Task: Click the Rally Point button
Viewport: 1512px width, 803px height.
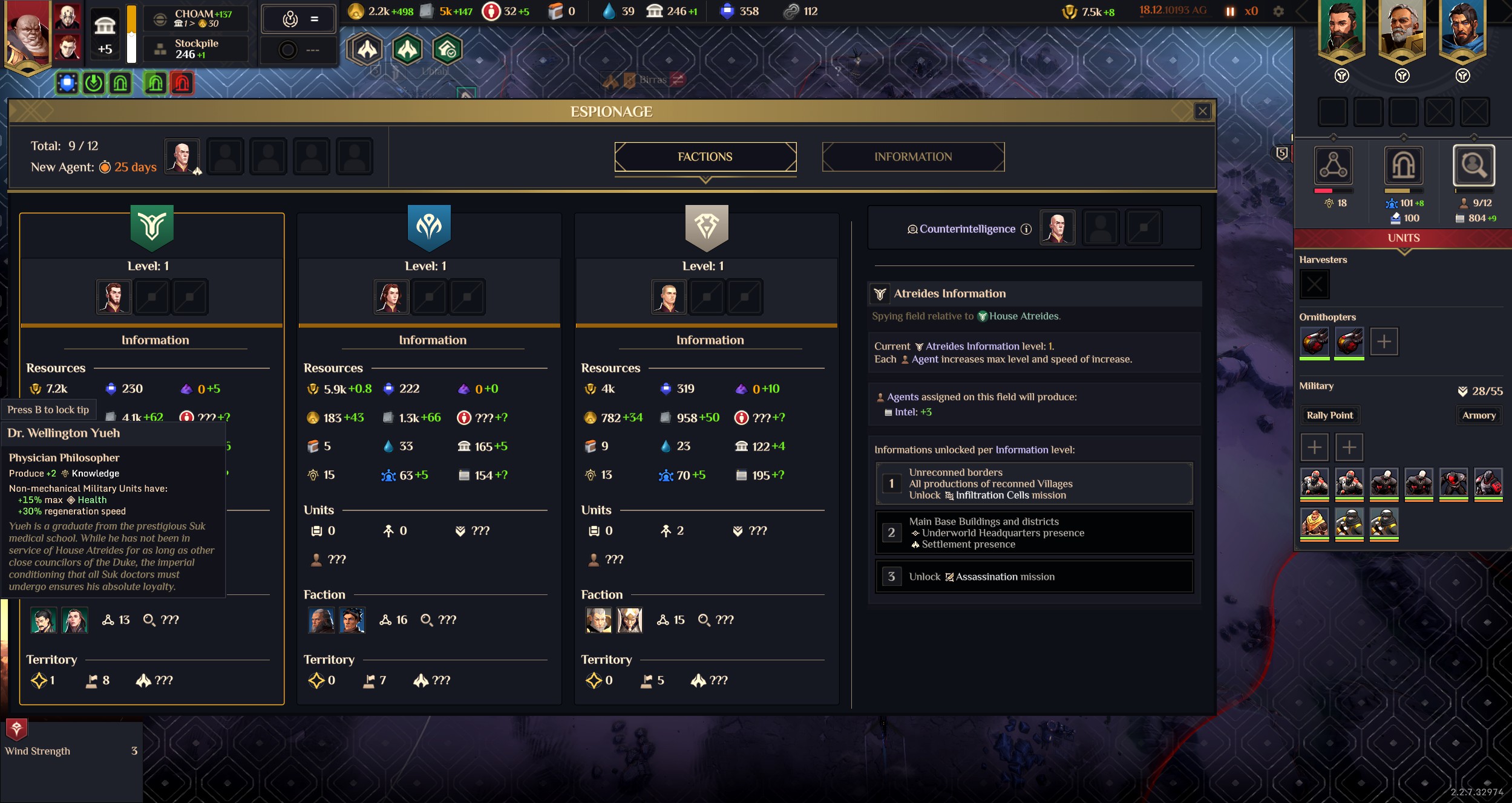Action: pos(1329,415)
